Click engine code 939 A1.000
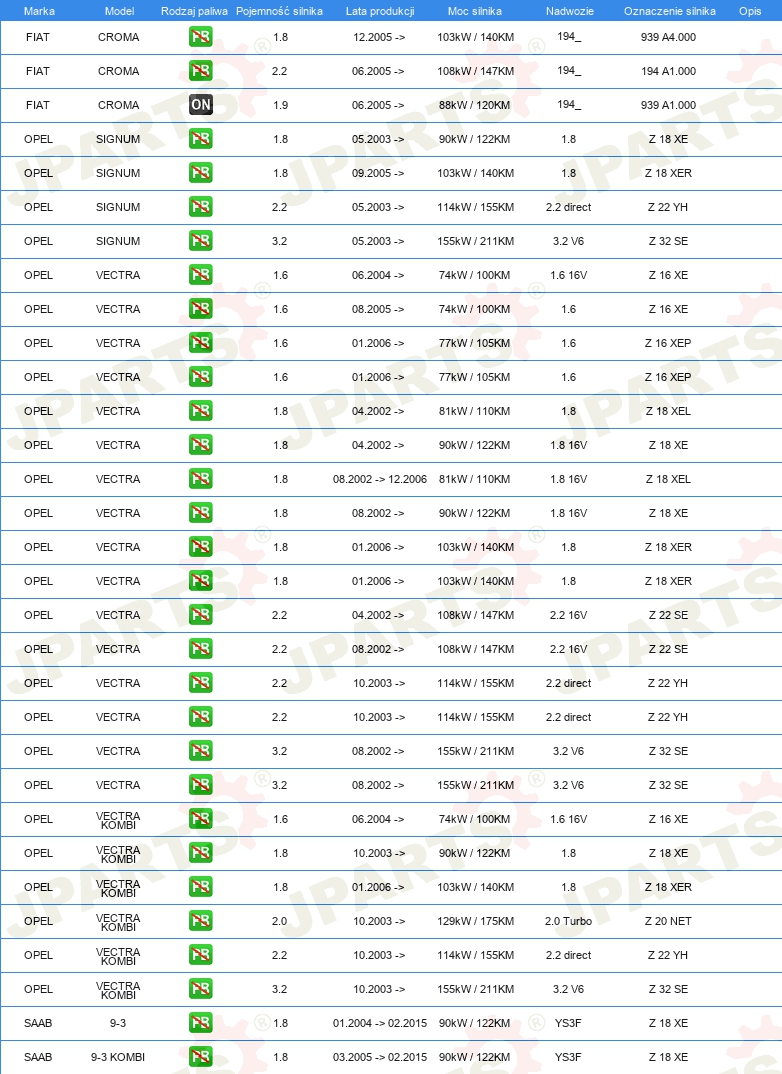This screenshot has height=1074, width=782. pyautogui.click(x=668, y=105)
